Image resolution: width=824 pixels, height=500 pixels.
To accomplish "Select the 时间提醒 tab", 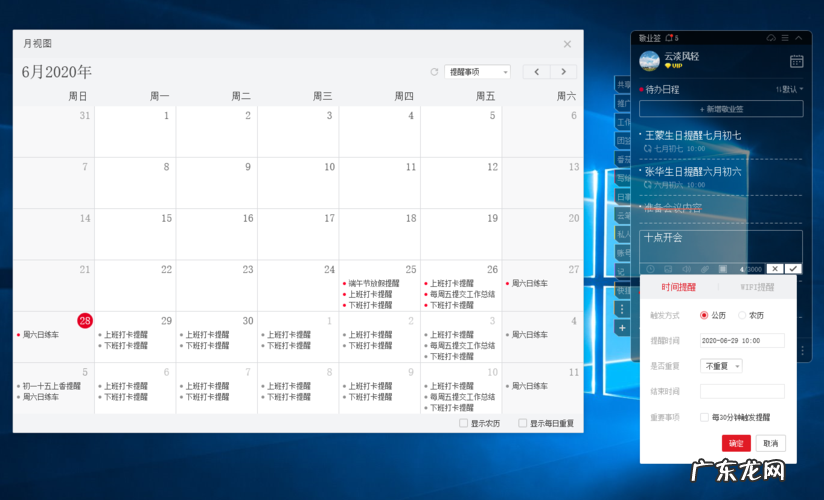I will point(679,287).
